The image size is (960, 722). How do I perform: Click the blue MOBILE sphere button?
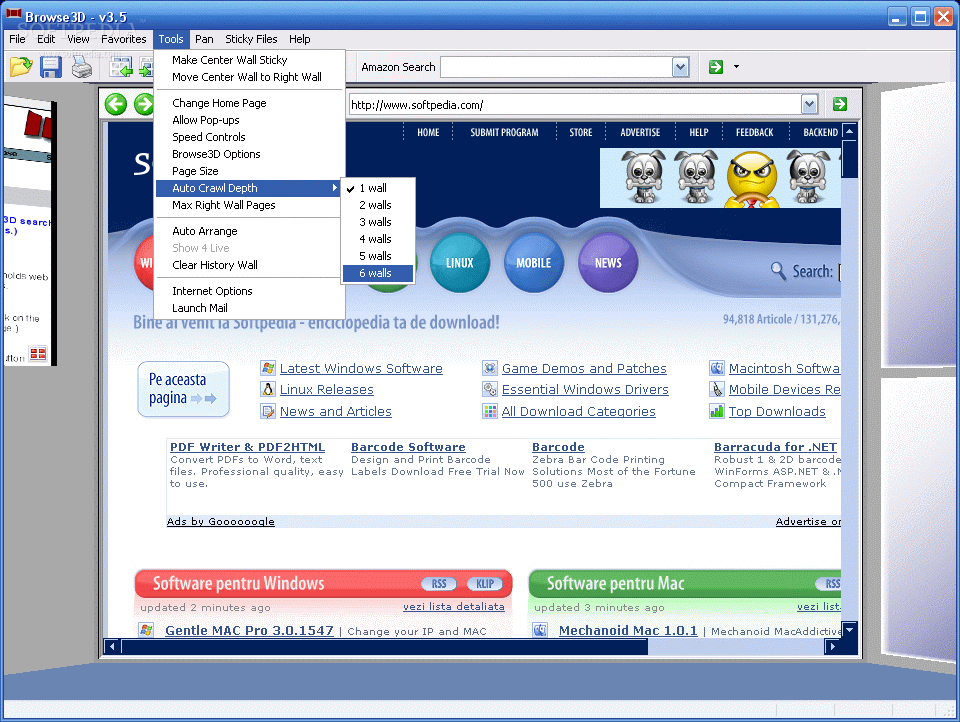pos(534,263)
